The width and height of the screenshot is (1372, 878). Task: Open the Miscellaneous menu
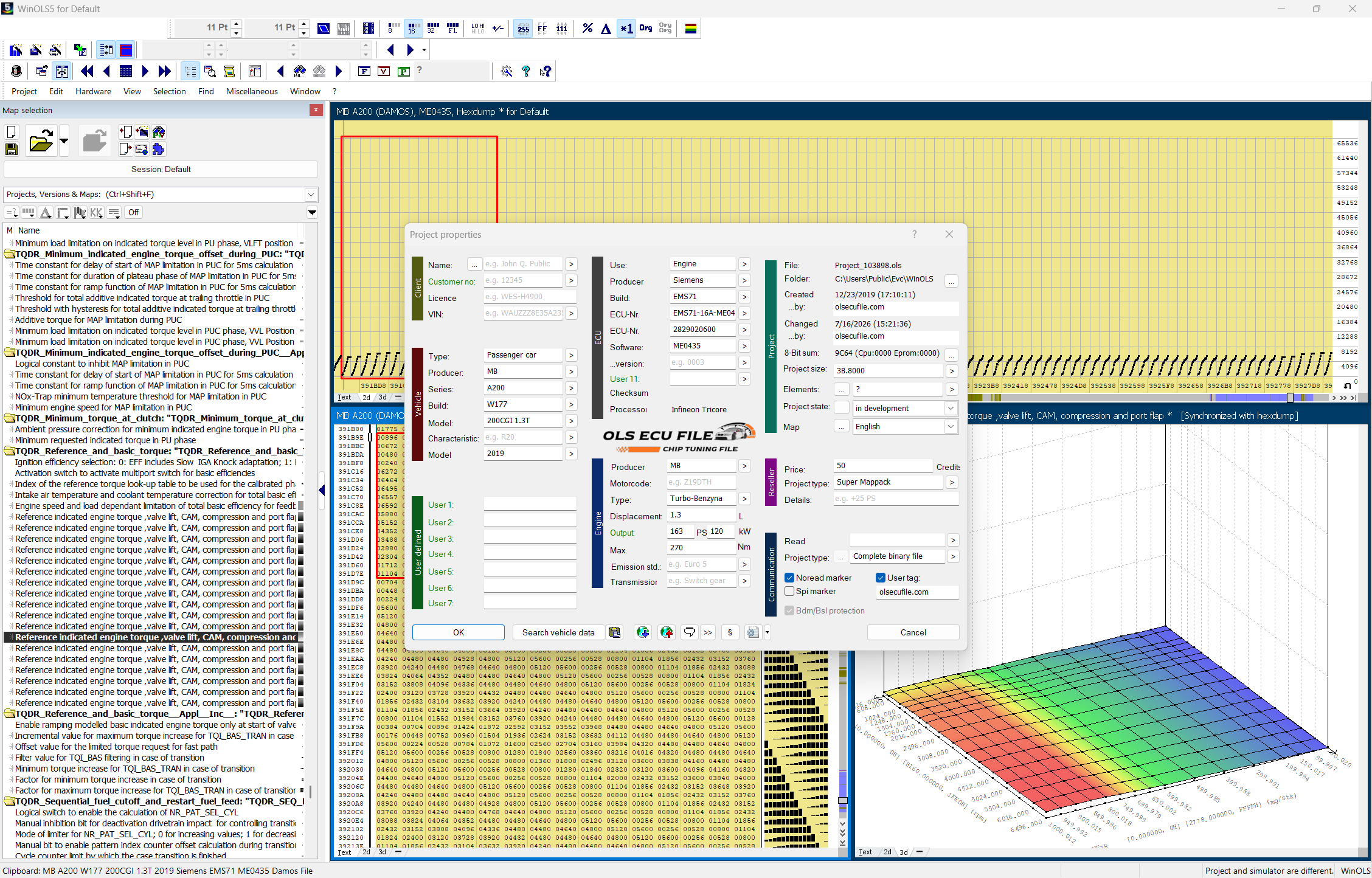pyautogui.click(x=252, y=91)
